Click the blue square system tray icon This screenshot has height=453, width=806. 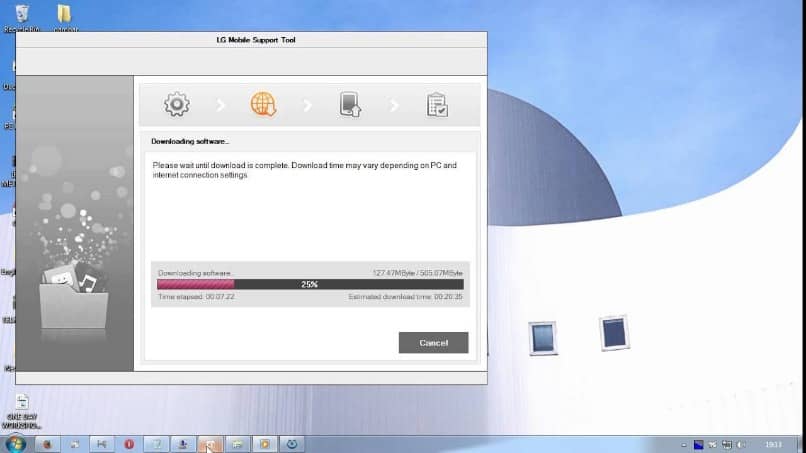pyautogui.click(x=699, y=445)
